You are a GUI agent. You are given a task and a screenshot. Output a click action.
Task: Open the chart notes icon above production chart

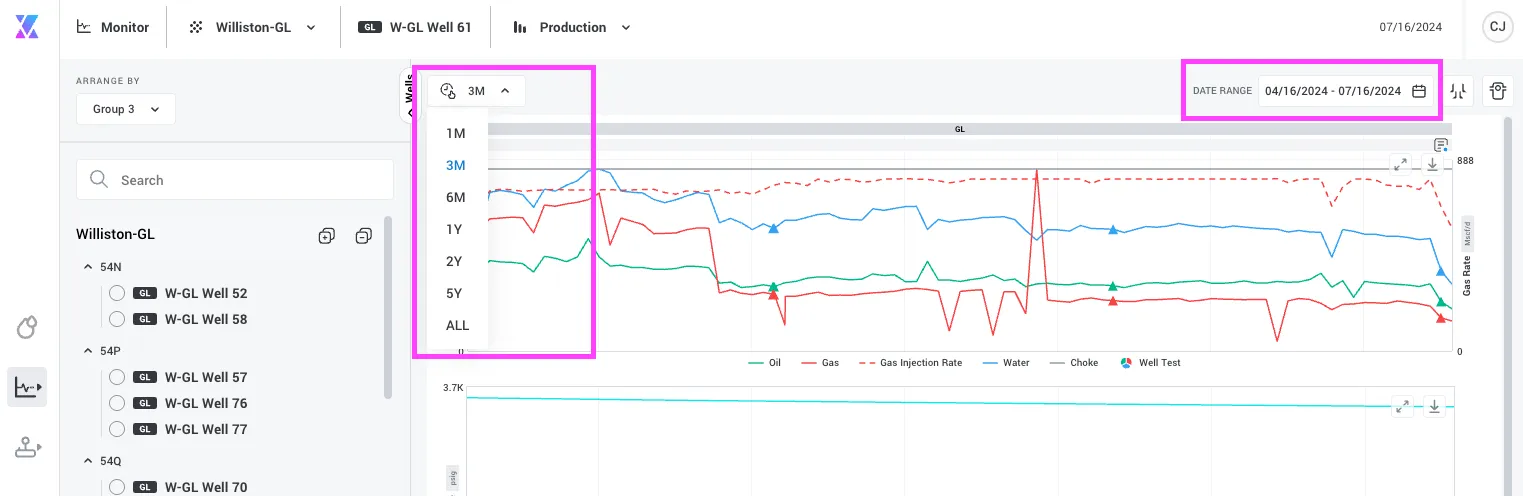point(1441,145)
